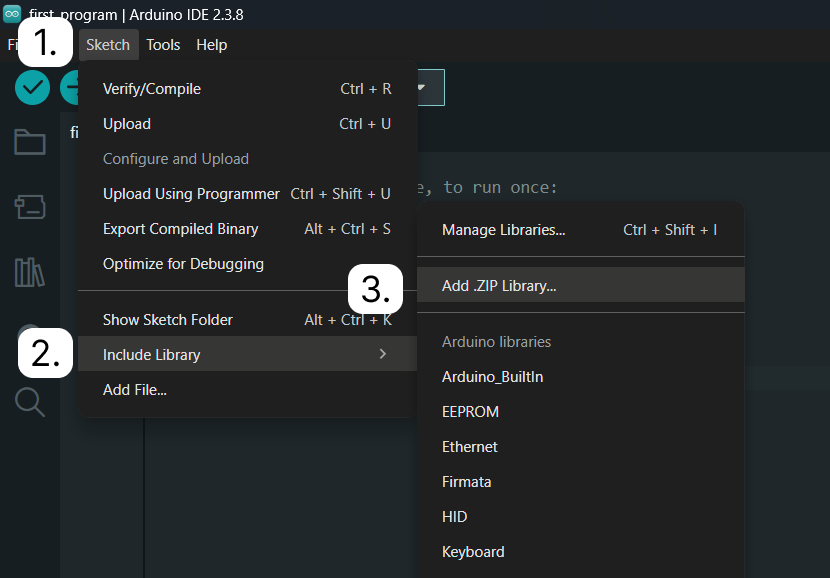This screenshot has height=578, width=830.
Task: Open the Library Manager books icon
Action: (x=30, y=272)
